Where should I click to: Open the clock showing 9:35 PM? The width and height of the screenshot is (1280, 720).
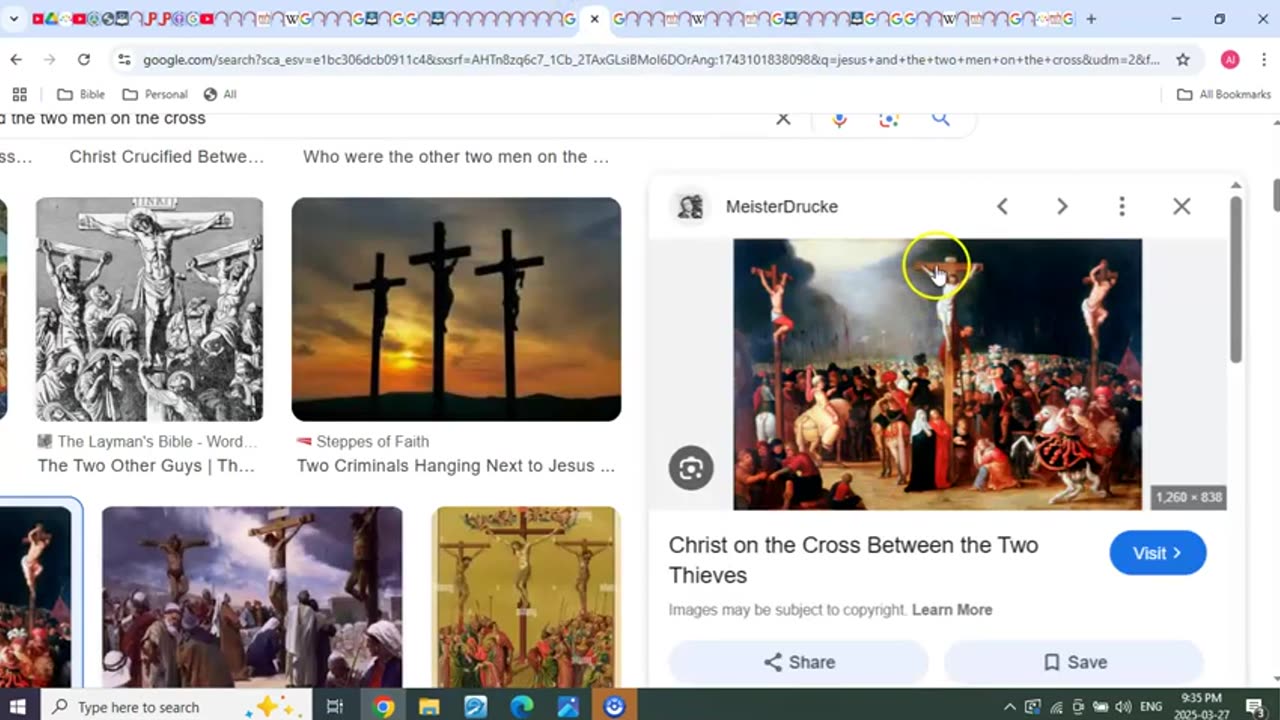(x=1201, y=707)
